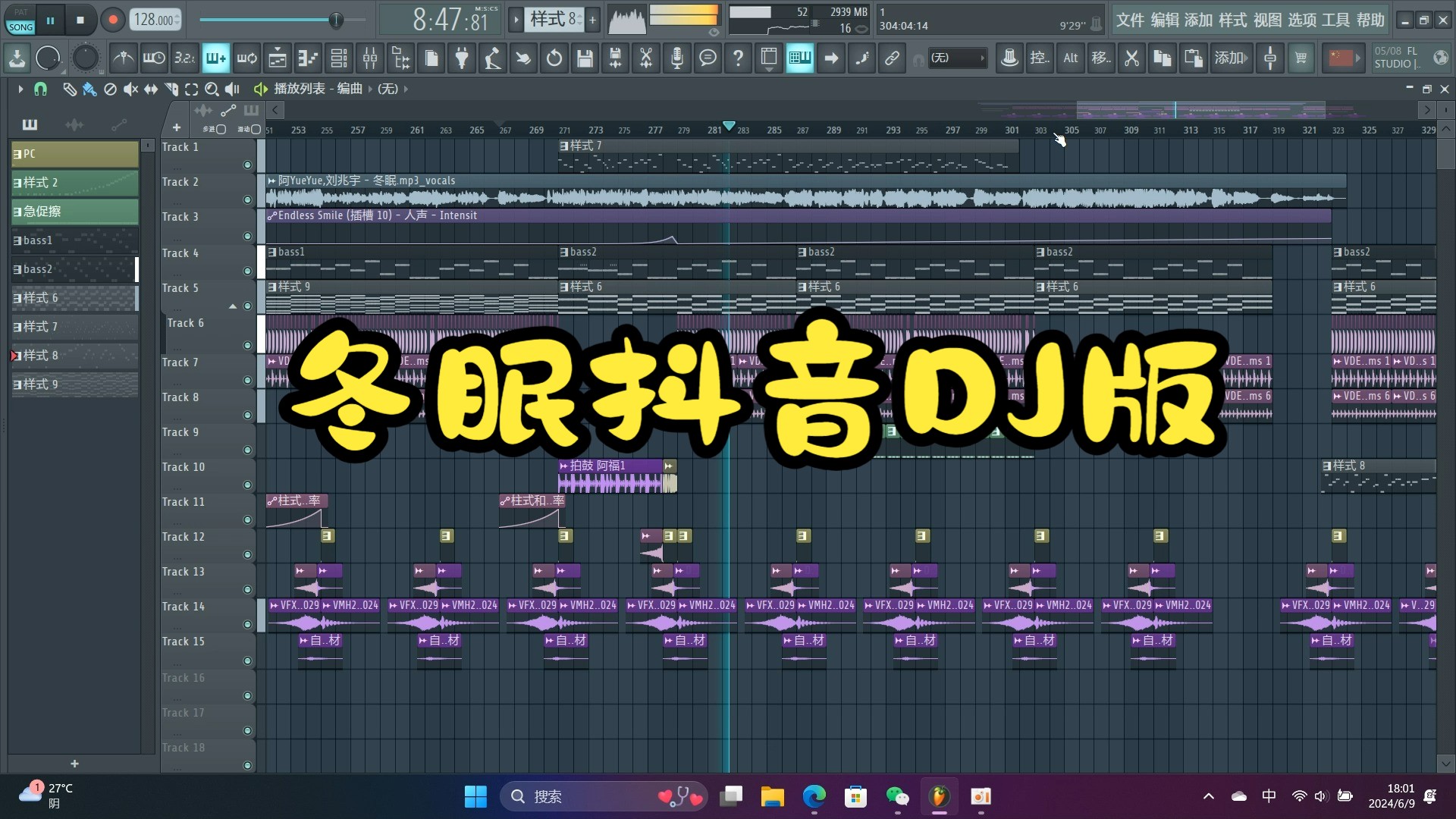
Task: Click the record button in transport
Action: point(112,19)
